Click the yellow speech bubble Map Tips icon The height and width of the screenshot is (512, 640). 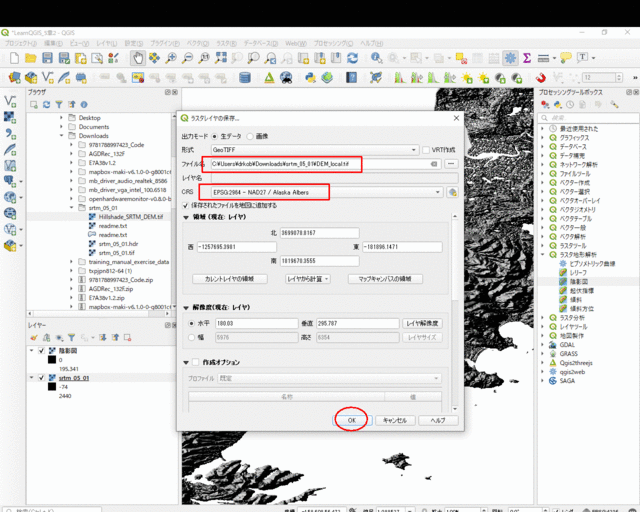566,58
